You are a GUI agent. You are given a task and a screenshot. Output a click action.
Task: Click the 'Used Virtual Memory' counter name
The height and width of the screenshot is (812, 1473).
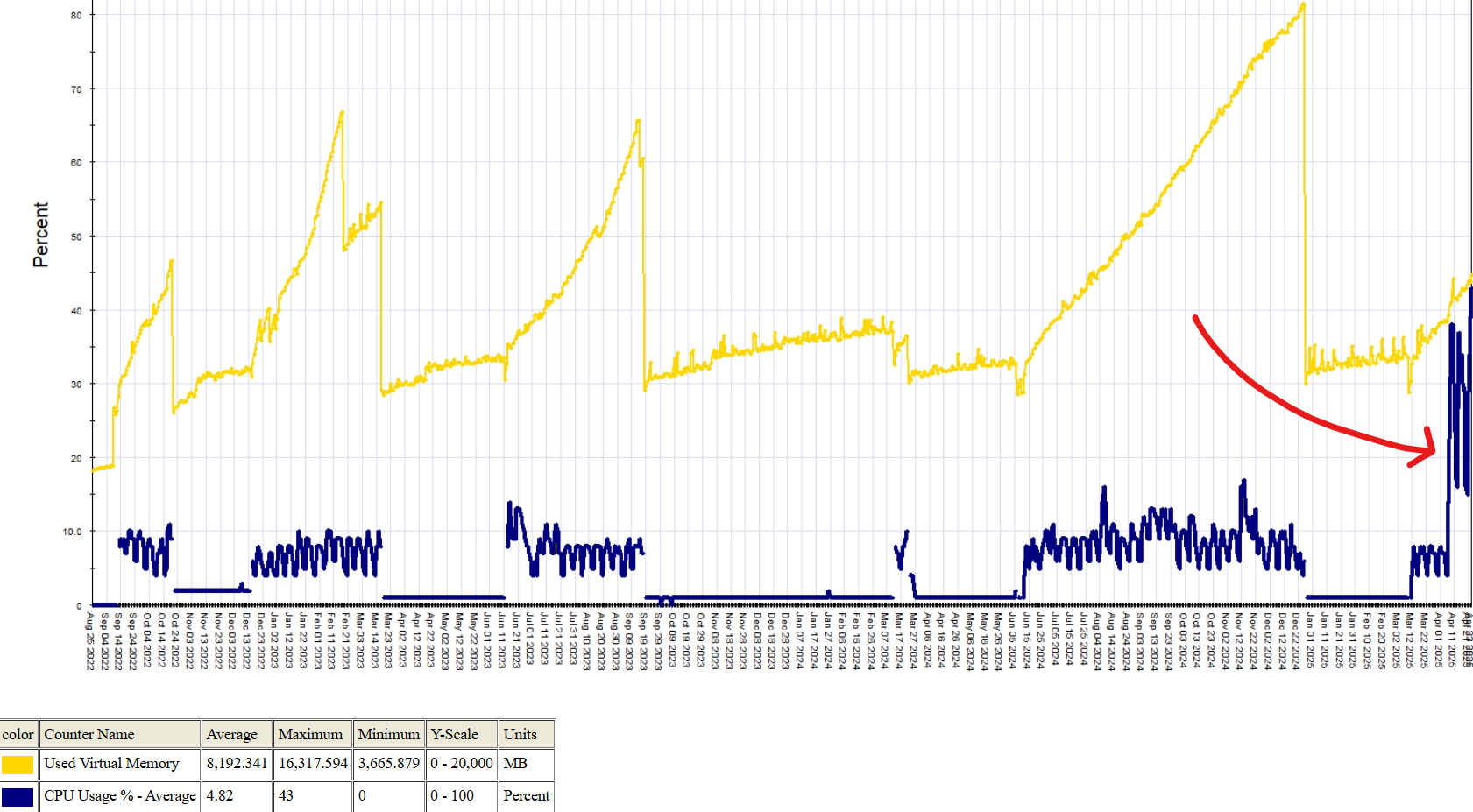tap(111, 763)
